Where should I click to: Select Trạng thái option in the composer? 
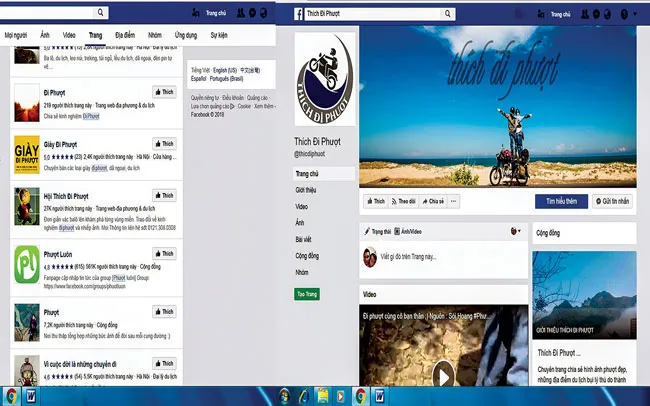tap(378, 231)
